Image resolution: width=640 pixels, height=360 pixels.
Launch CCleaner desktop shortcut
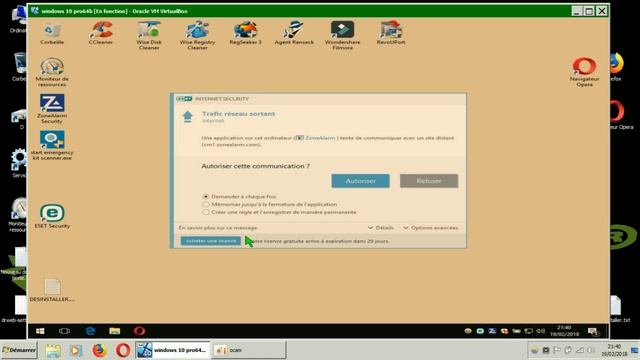pos(100,33)
